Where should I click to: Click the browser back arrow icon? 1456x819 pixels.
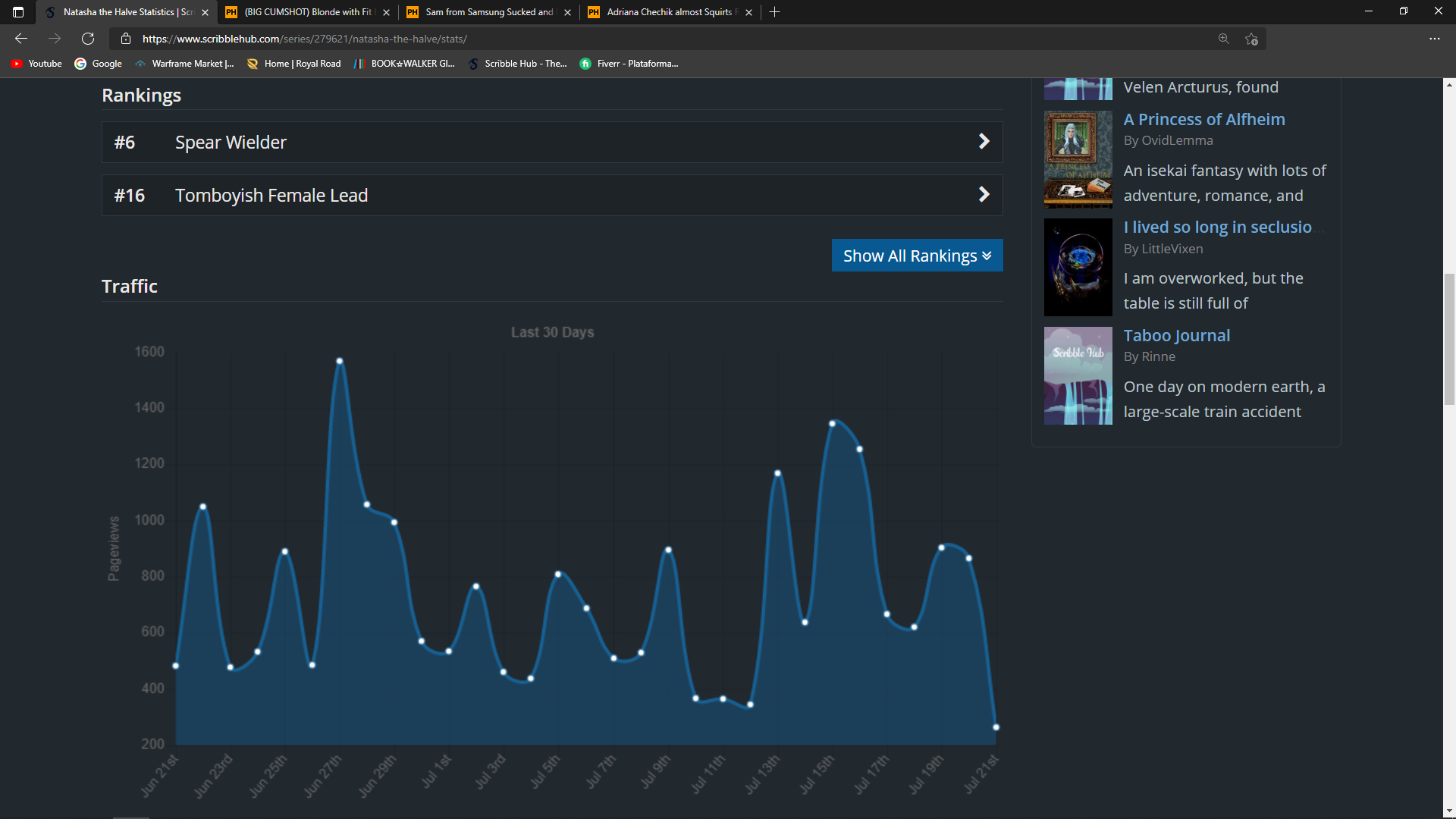pos(21,39)
